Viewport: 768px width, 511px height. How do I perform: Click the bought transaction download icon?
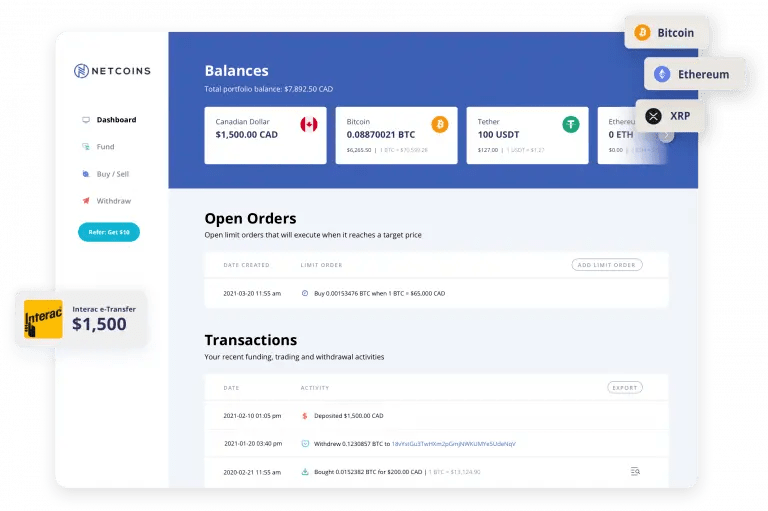(x=305, y=472)
